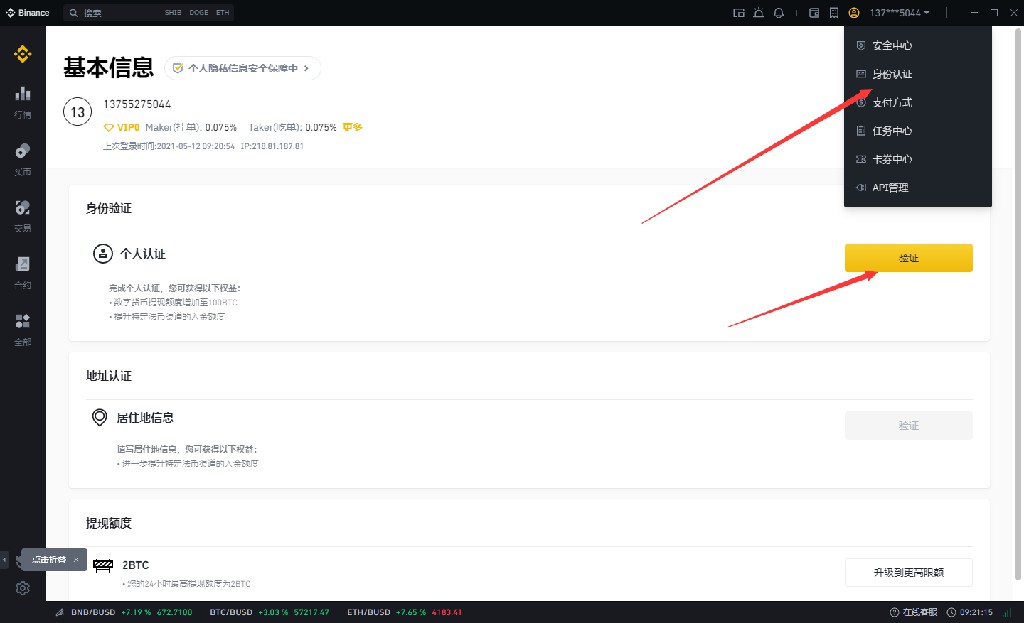Click the last login time (上次登录时间) line

point(203,146)
